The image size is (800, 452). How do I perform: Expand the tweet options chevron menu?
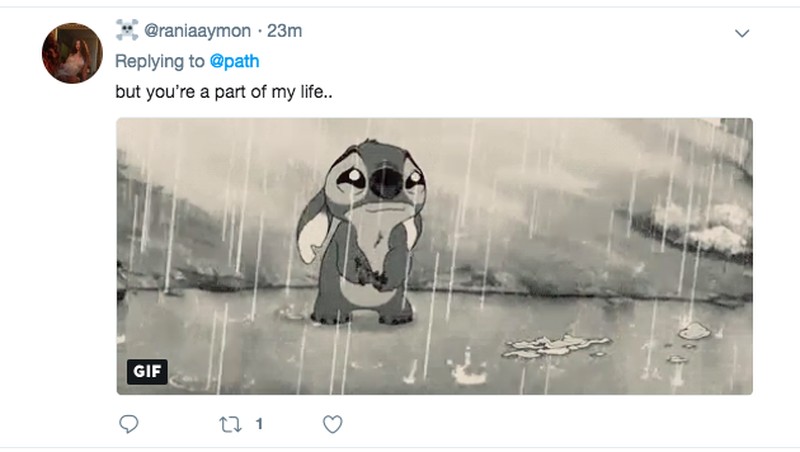[x=742, y=33]
